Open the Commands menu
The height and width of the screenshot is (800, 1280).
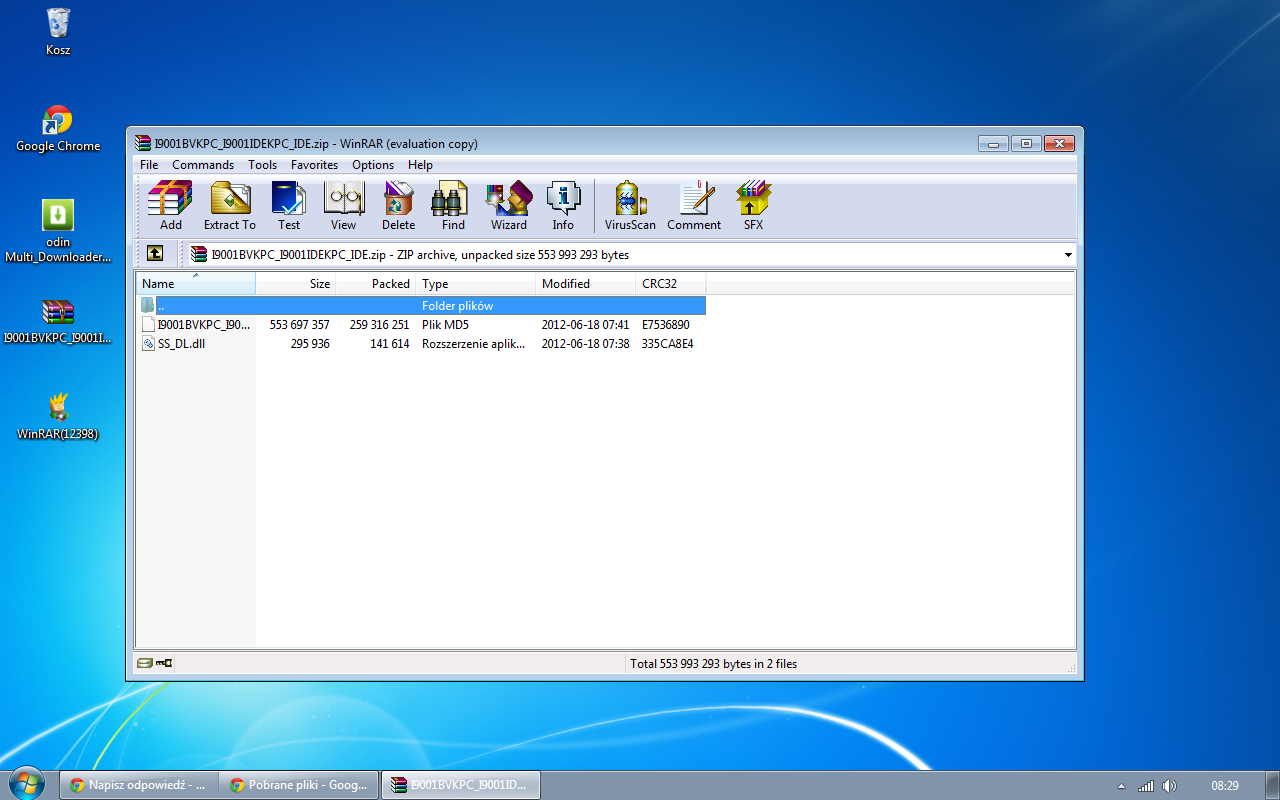(x=203, y=165)
